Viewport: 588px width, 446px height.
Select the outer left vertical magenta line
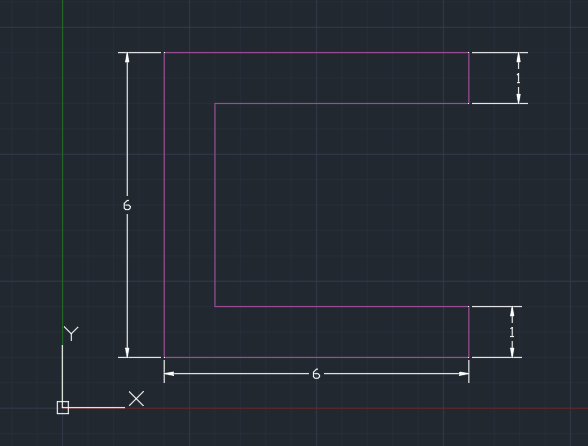[164, 205]
